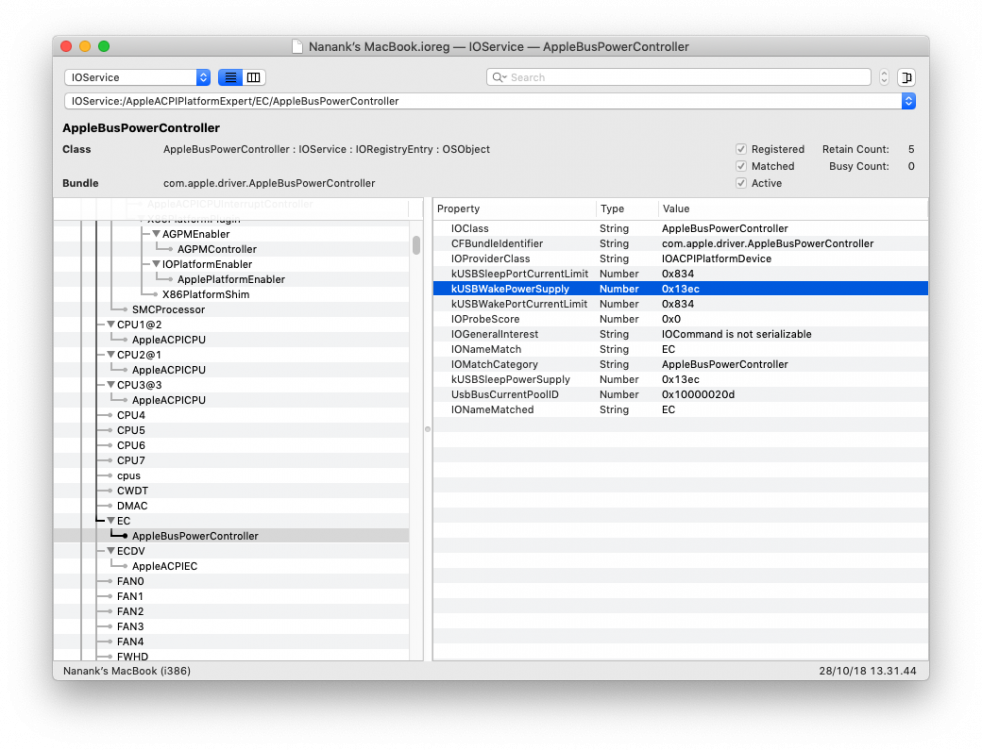
Task: Select the FAN4 tree item
Action: pos(130,641)
